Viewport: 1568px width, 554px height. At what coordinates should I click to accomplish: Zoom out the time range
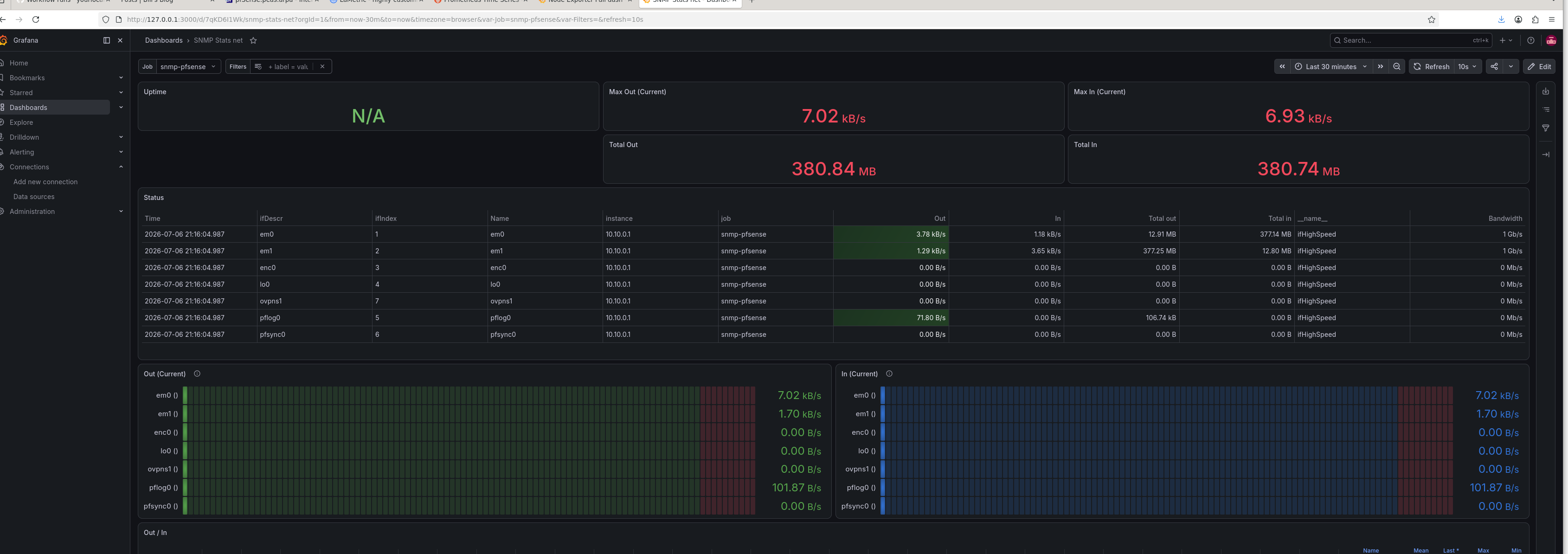point(1397,66)
